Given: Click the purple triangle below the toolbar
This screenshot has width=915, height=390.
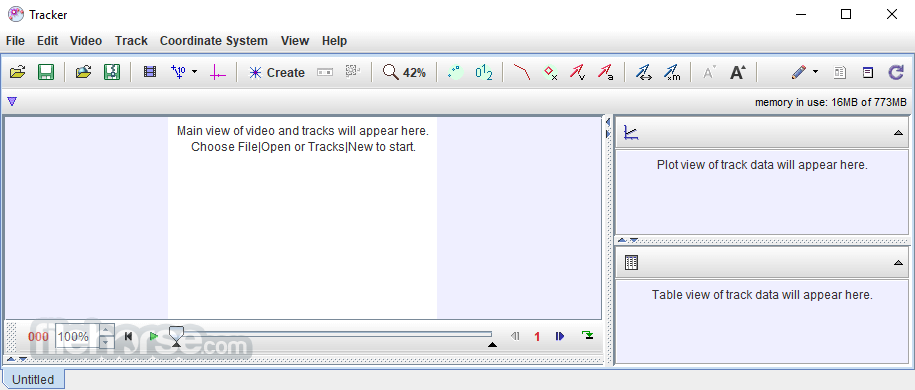Looking at the screenshot, I should point(12,102).
